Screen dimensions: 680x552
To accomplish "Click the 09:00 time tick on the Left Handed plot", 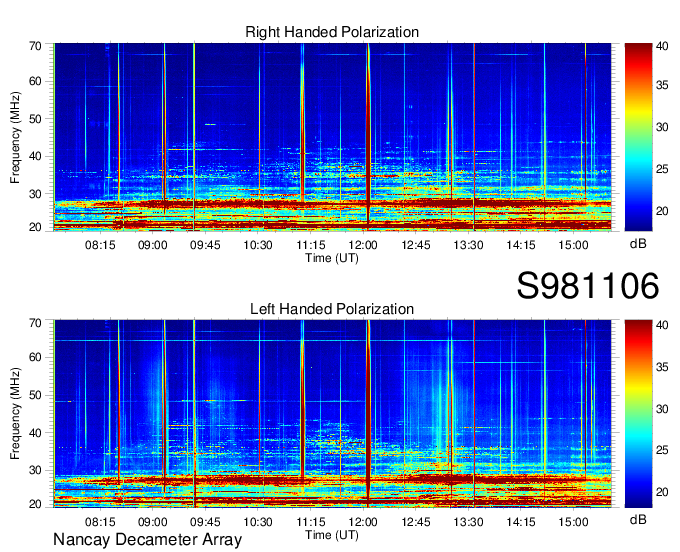I will click(153, 522).
